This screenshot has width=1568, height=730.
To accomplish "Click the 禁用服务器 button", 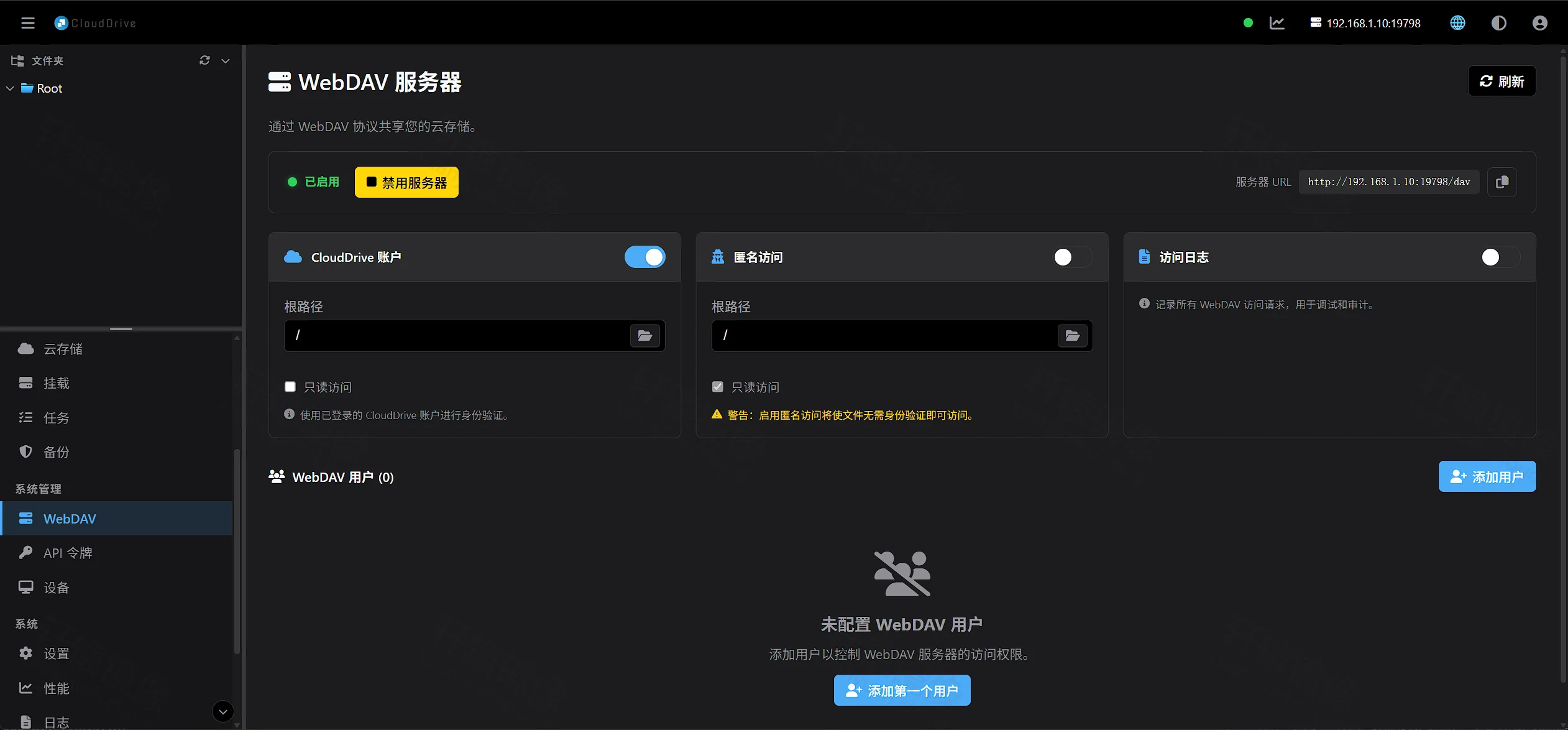I will tap(406, 182).
